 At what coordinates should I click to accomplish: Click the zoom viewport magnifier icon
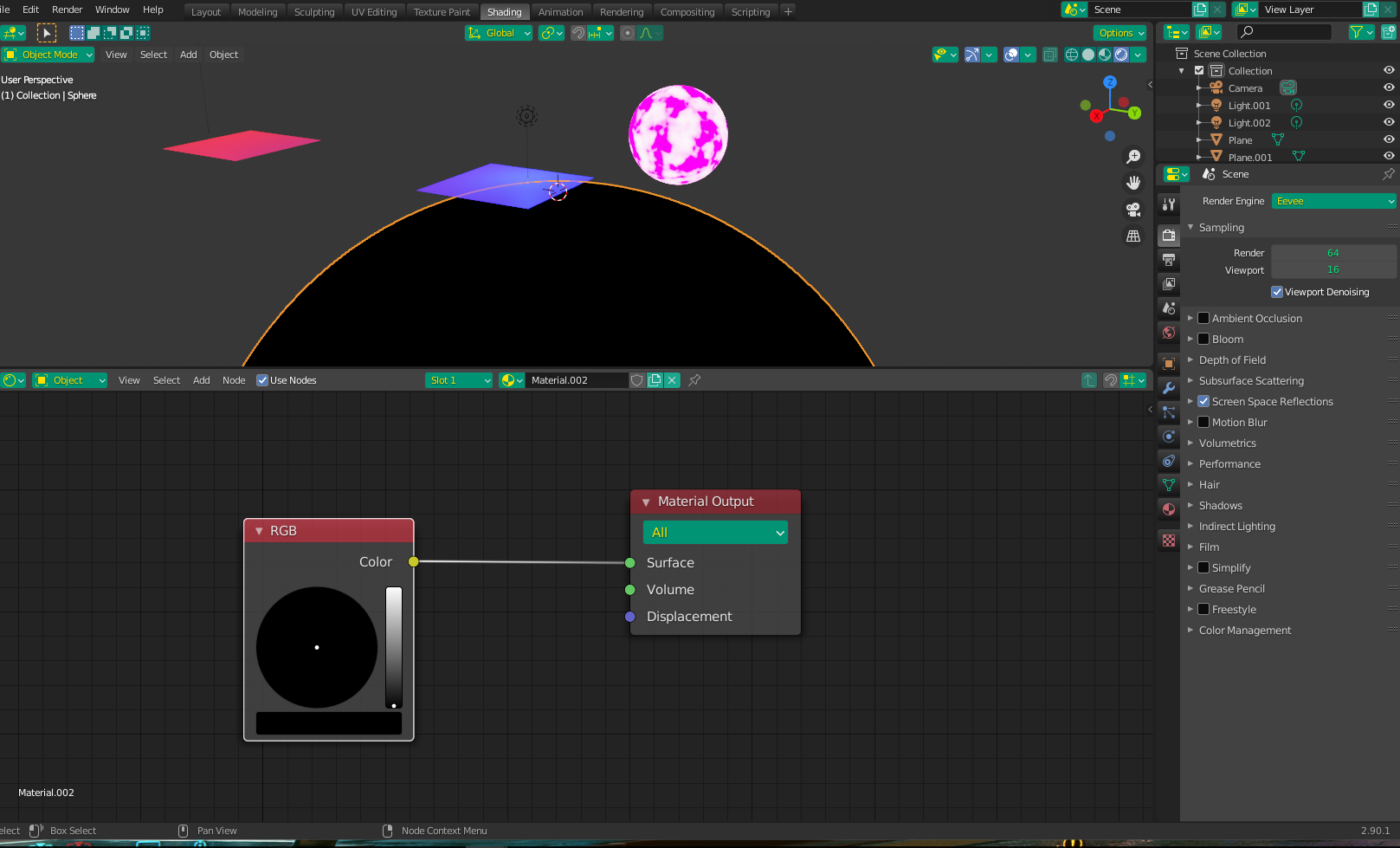(x=1133, y=157)
